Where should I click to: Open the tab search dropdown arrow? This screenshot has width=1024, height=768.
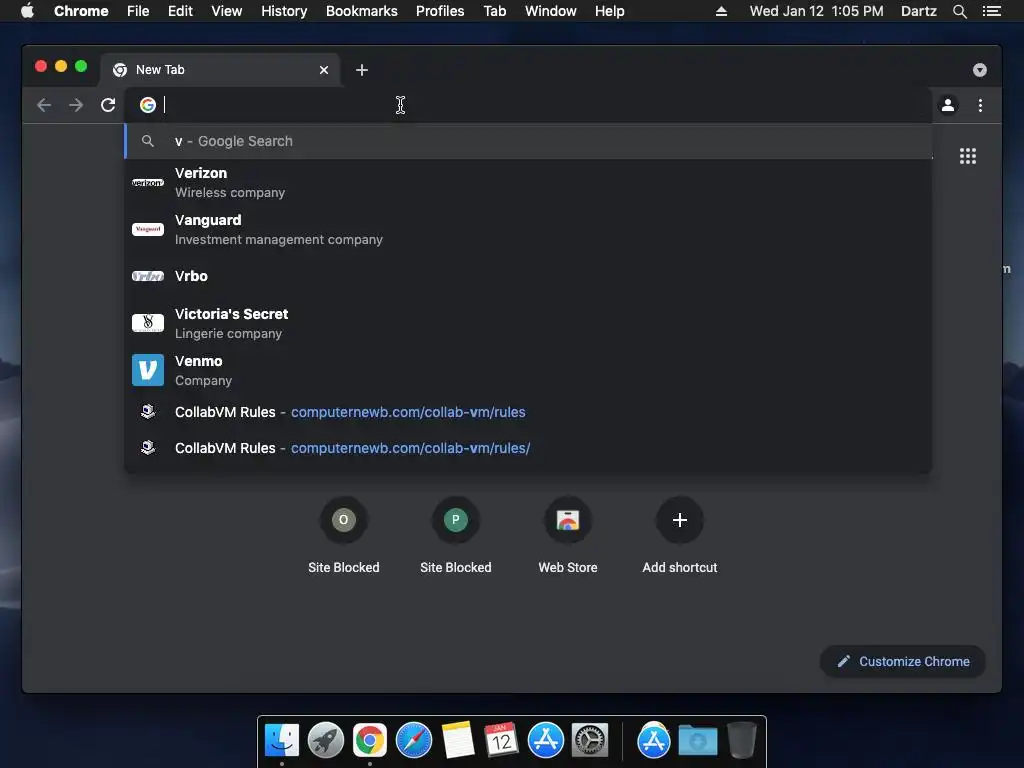[x=980, y=70]
